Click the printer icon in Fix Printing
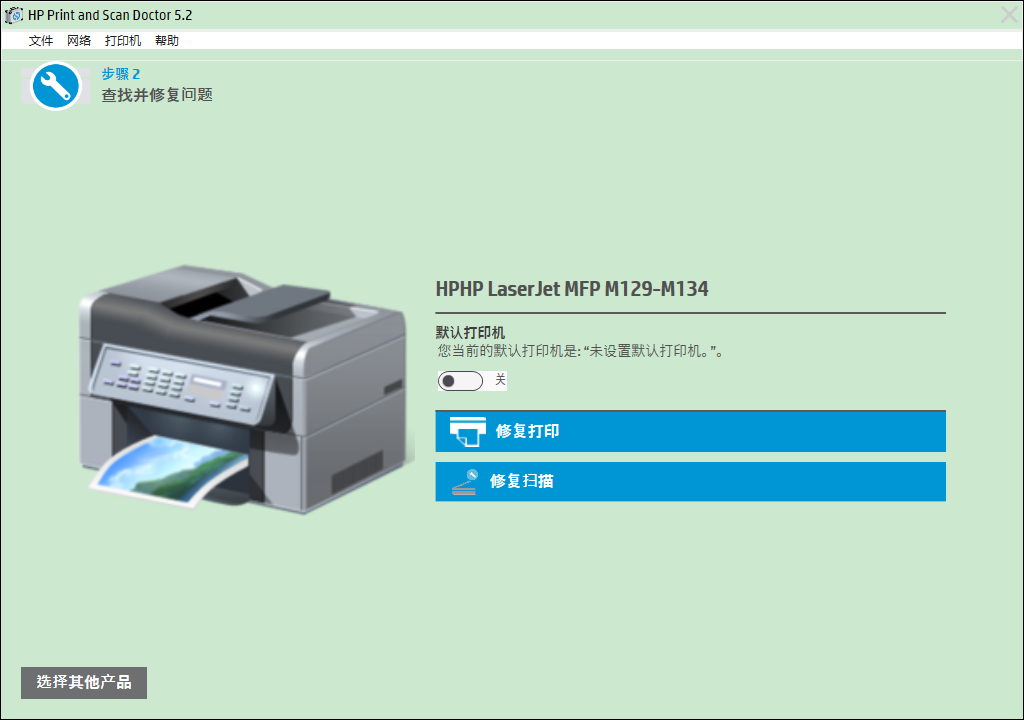This screenshot has height=720, width=1024. tap(468, 432)
